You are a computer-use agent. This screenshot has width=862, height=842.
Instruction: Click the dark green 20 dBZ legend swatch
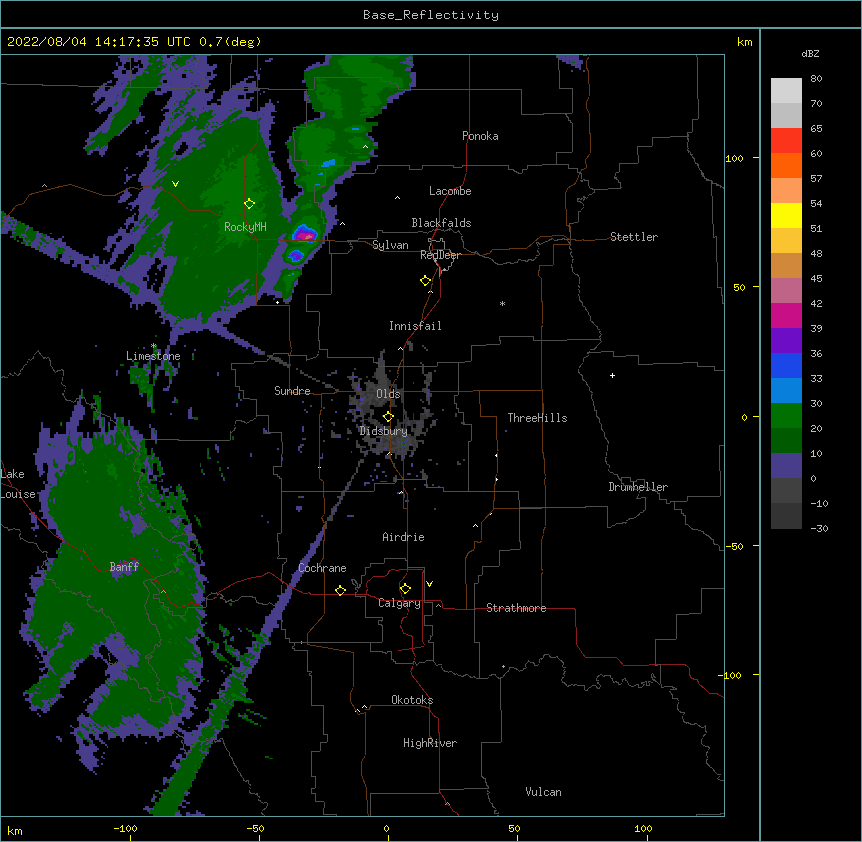pos(786,440)
